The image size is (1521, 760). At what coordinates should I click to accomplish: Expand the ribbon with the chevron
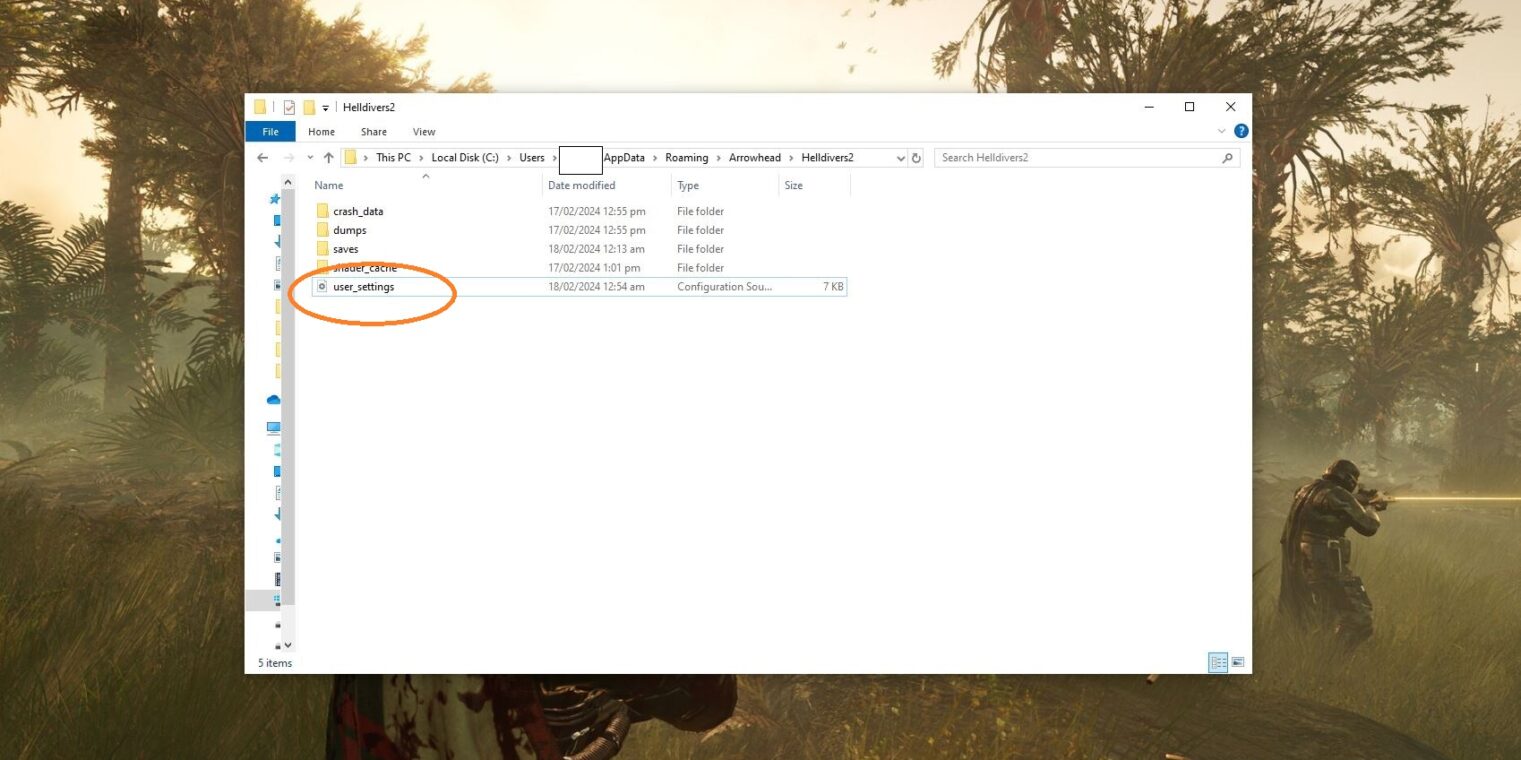[x=1222, y=131]
